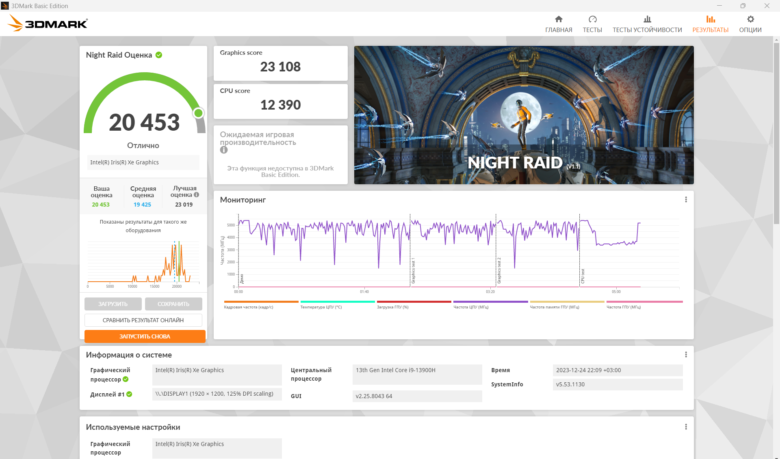This screenshot has height=459, width=780.
Task: Click the Информация о системе heading
Action: pos(129,355)
